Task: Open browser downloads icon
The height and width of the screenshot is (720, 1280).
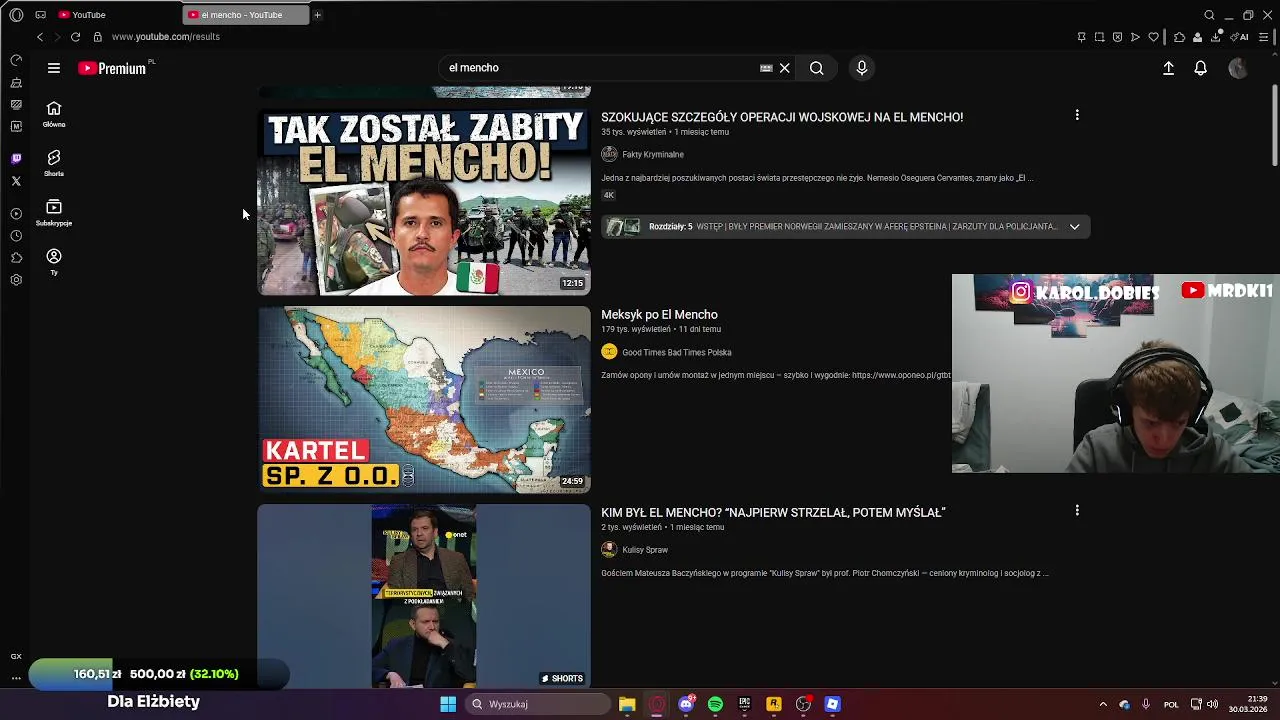Action: click(1216, 37)
